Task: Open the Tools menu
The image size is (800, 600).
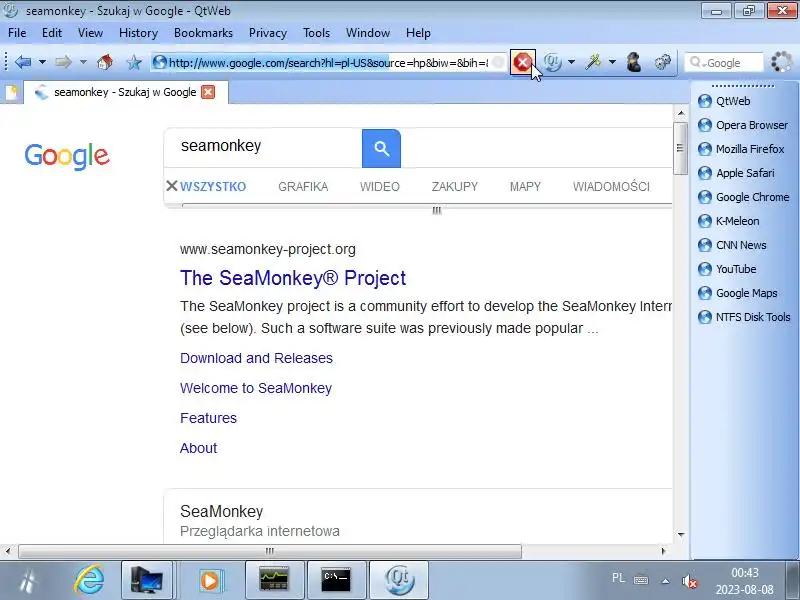Action: click(316, 33)
